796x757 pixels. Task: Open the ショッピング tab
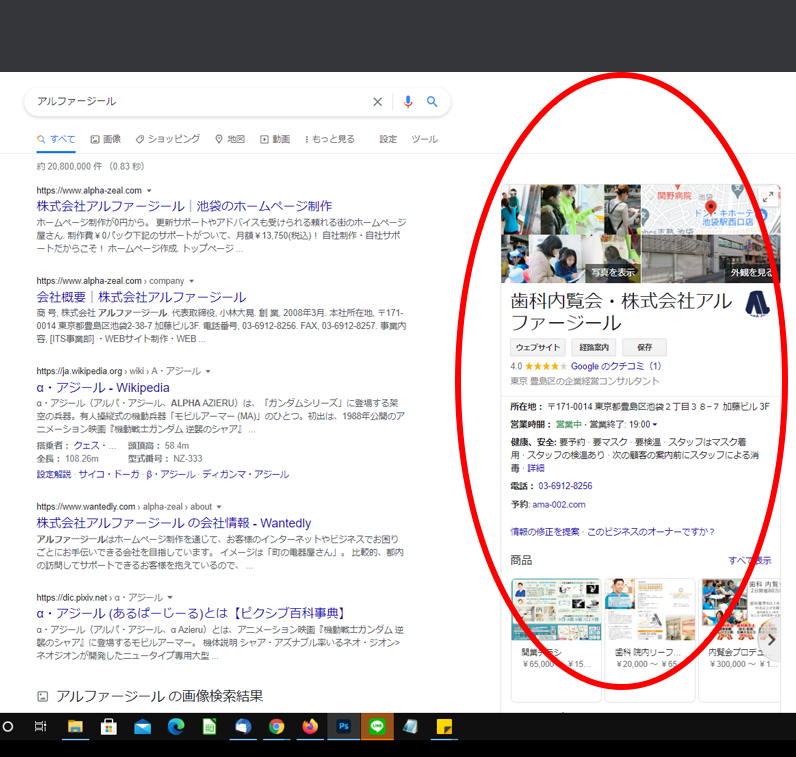point(168,139)
